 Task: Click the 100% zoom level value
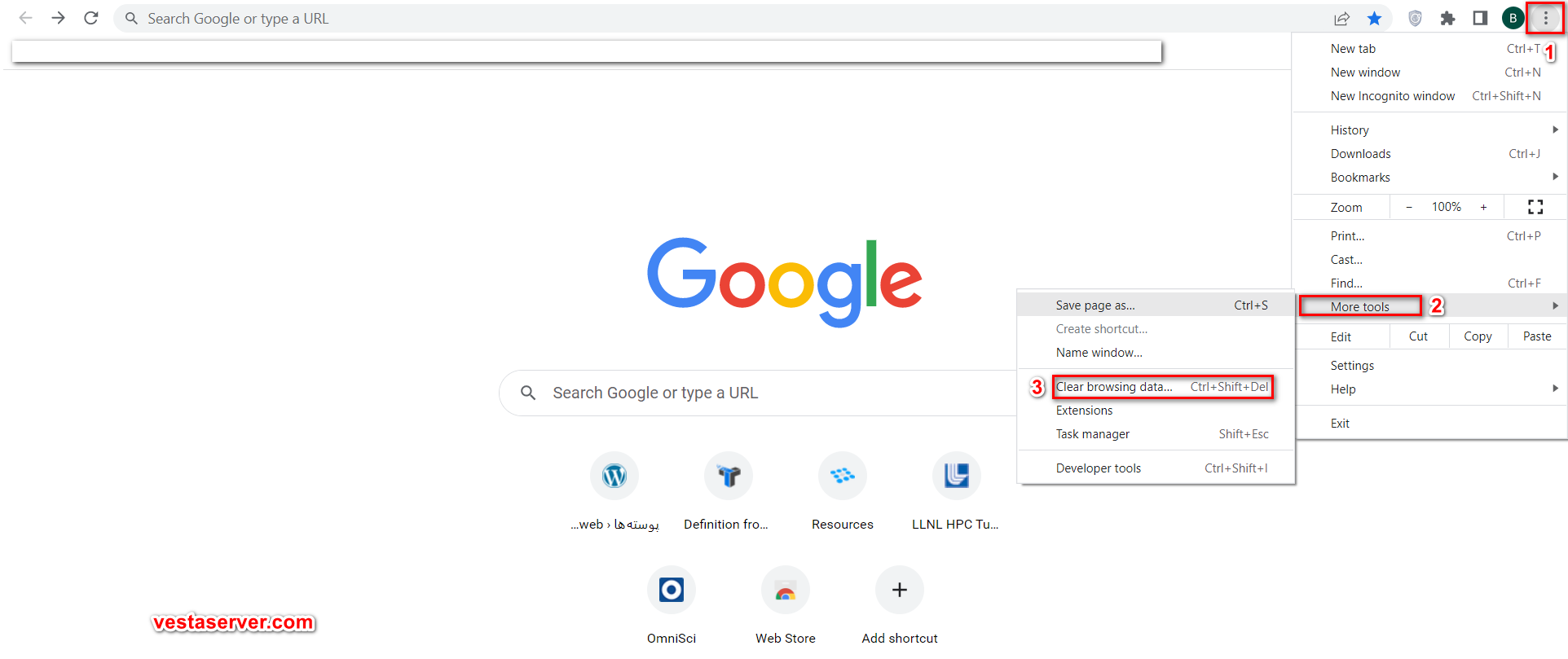pyautogui.click(x=1447, y=207)
